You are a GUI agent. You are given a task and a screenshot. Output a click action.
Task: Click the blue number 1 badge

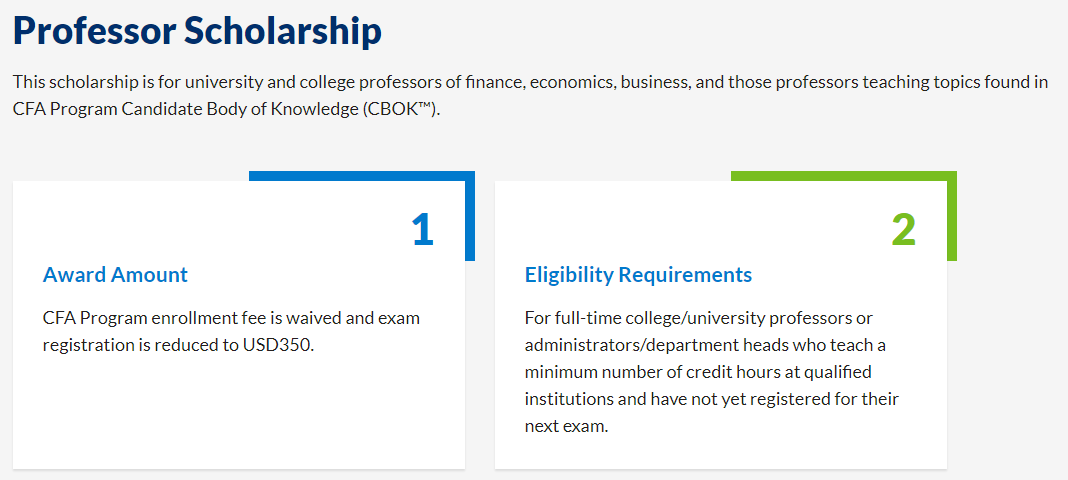tap(423, 229)
